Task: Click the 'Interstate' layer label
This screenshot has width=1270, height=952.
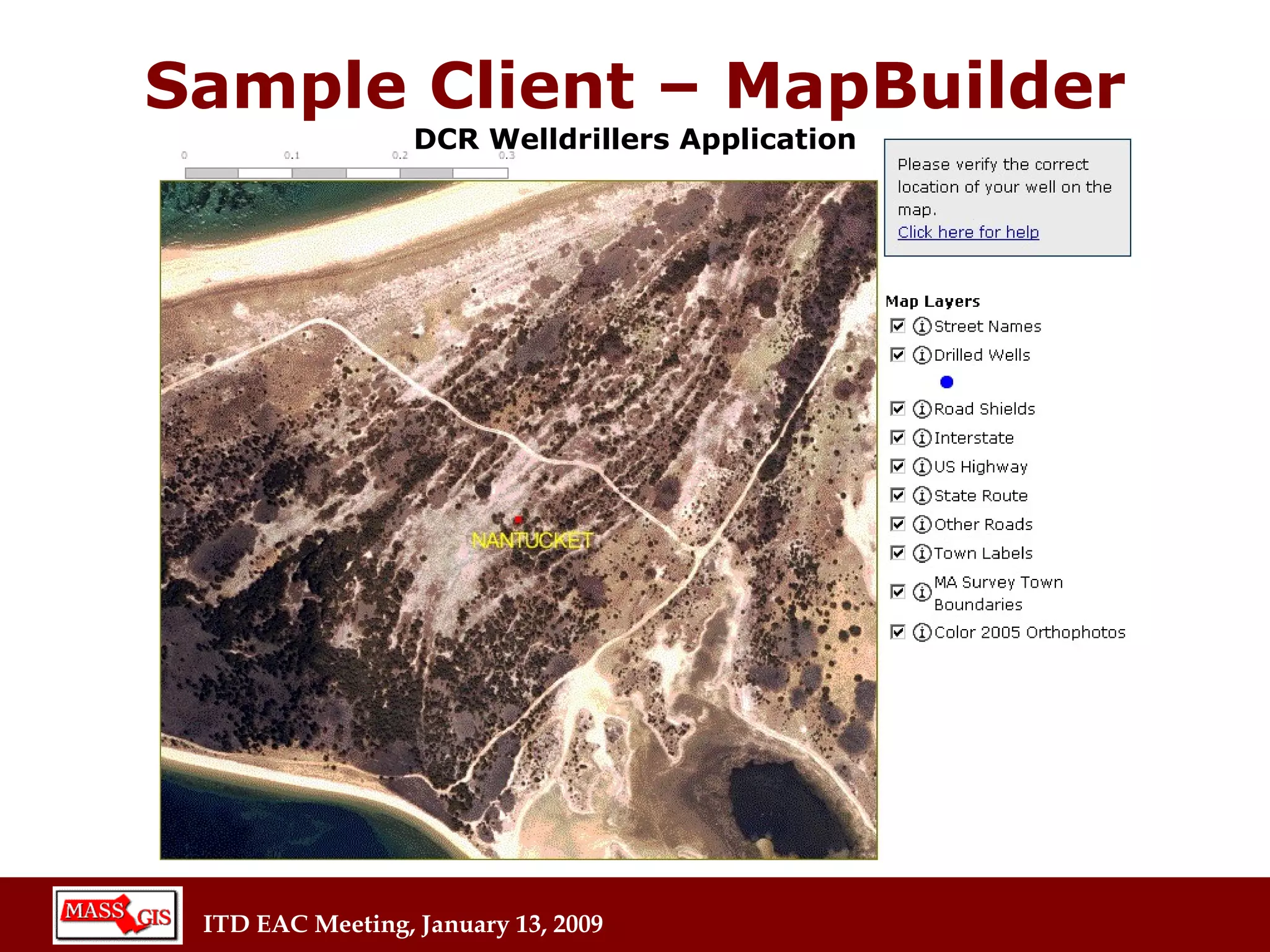Action: pyautogui.click(x=974, y=438)
